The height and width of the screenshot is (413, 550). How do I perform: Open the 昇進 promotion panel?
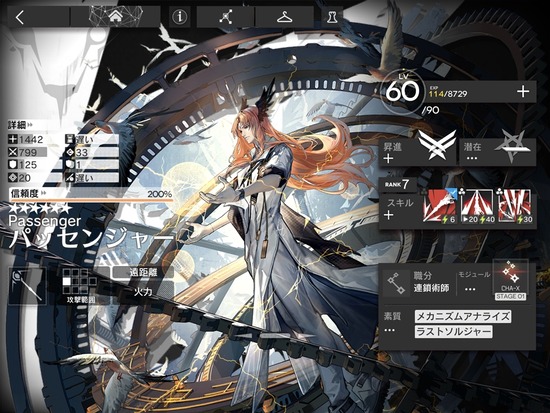[417, 151]
